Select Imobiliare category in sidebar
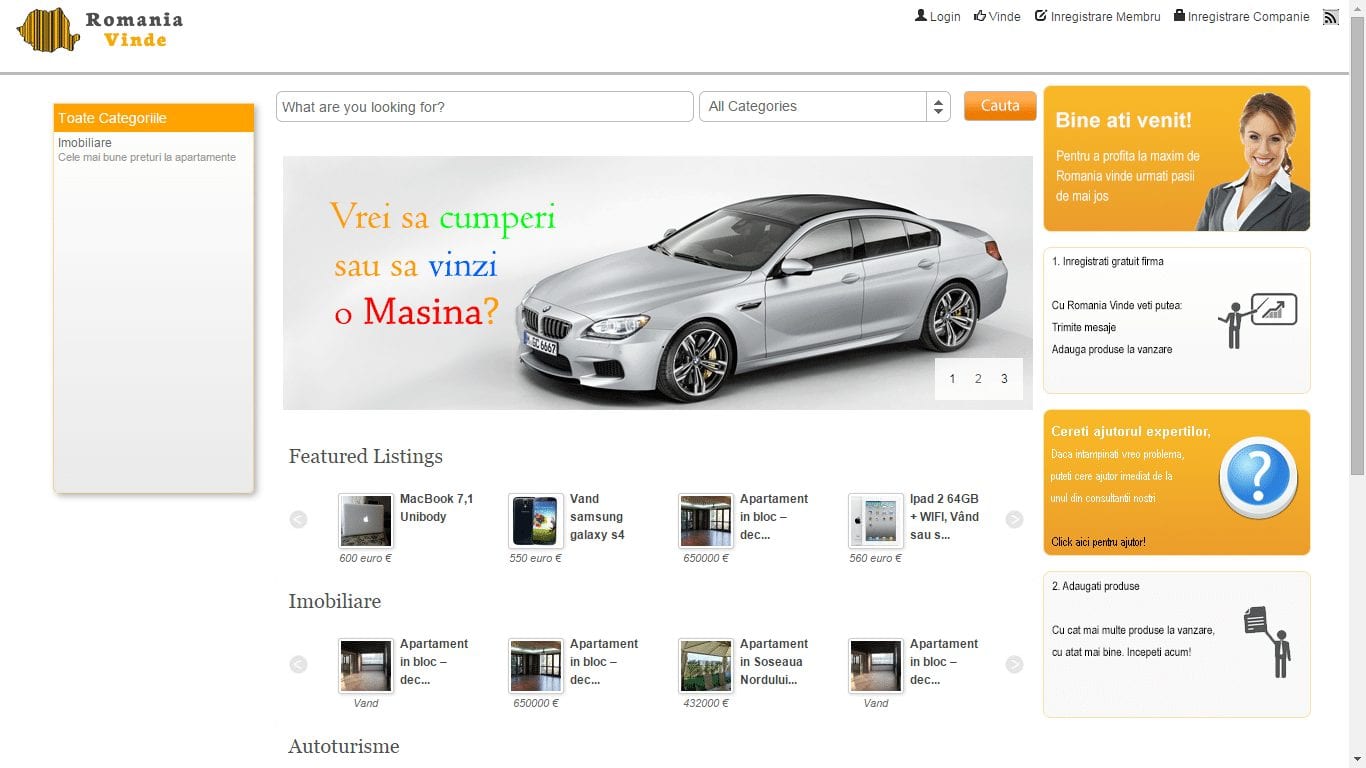 click(x=85, y=143)
